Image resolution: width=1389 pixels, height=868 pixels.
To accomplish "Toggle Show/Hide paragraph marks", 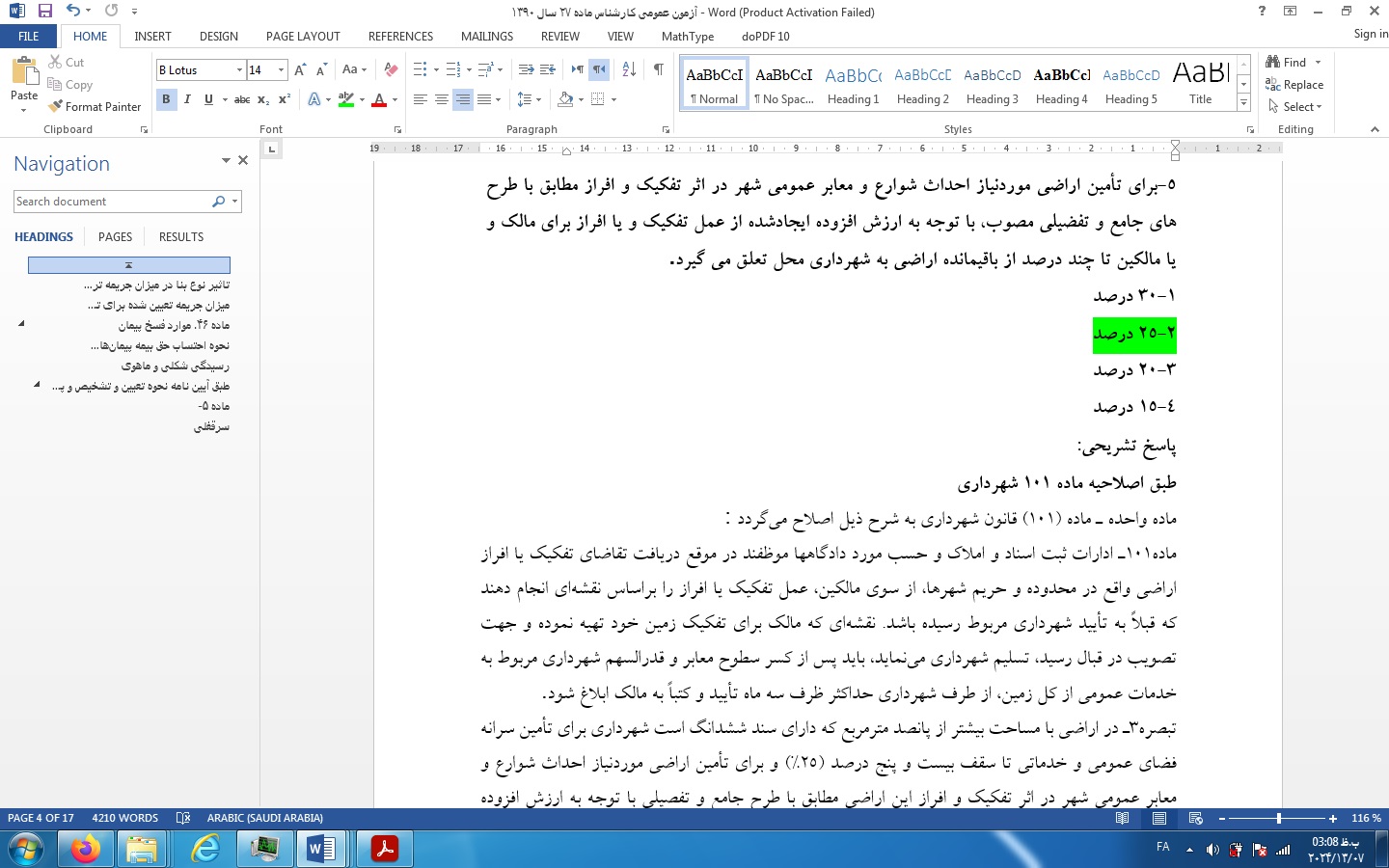I will click(658, 69).
